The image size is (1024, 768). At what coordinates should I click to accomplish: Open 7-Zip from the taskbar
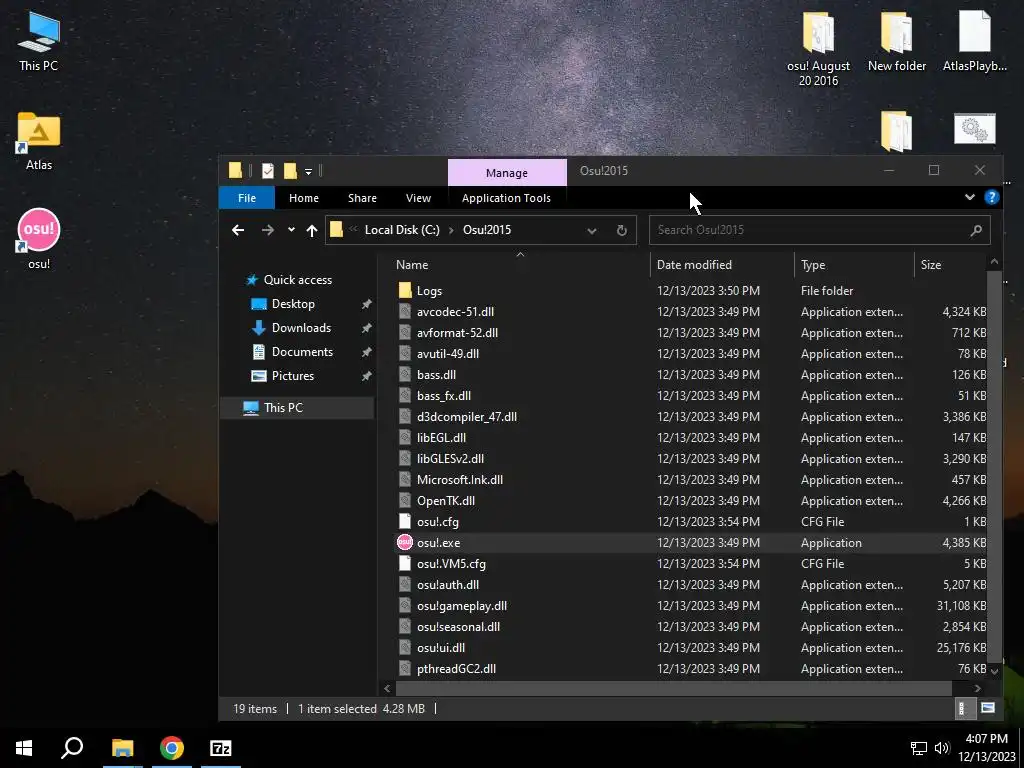(x=221, y=748)
